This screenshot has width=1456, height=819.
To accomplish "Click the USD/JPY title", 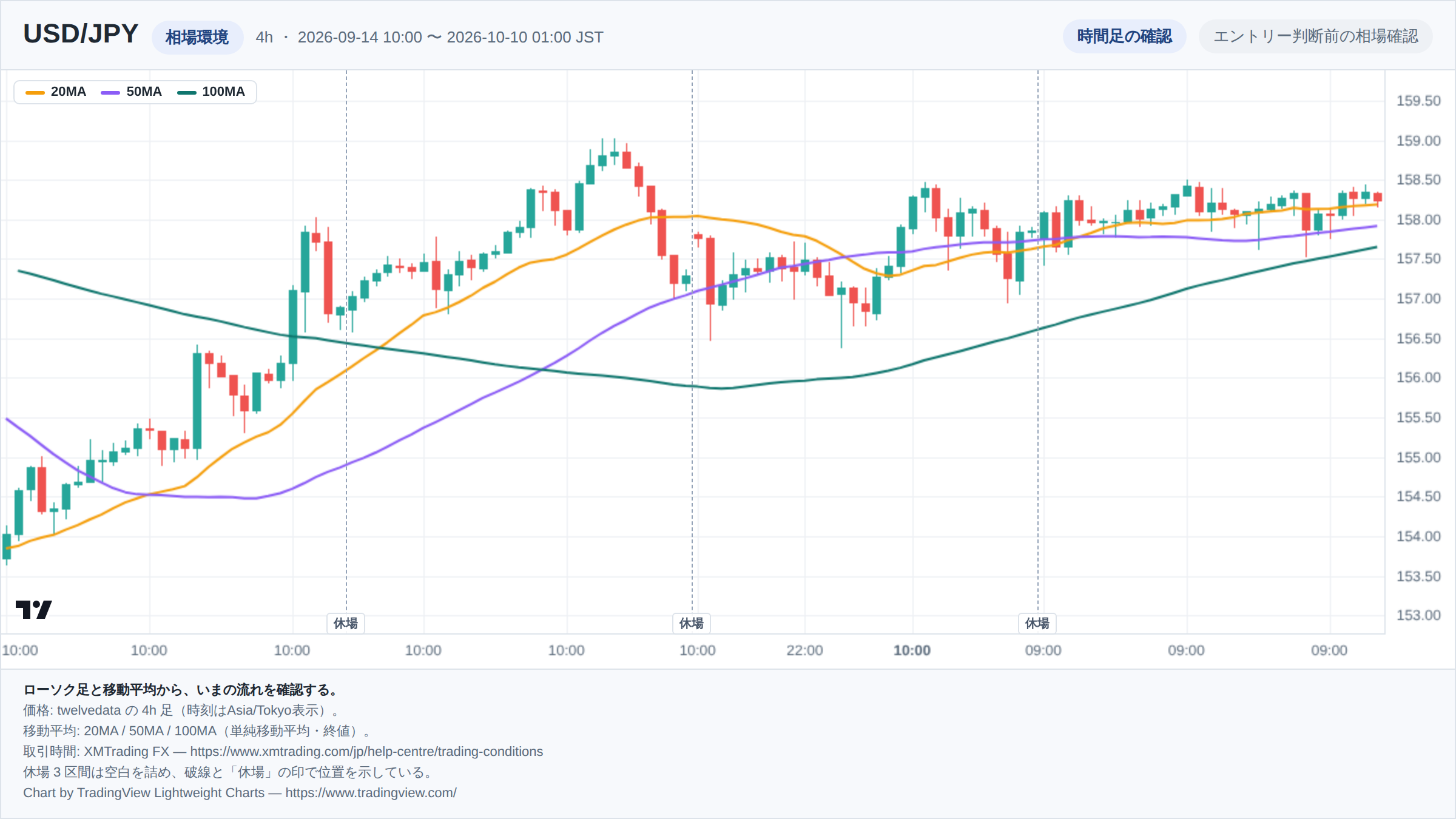I will click(x=81, y=34).
